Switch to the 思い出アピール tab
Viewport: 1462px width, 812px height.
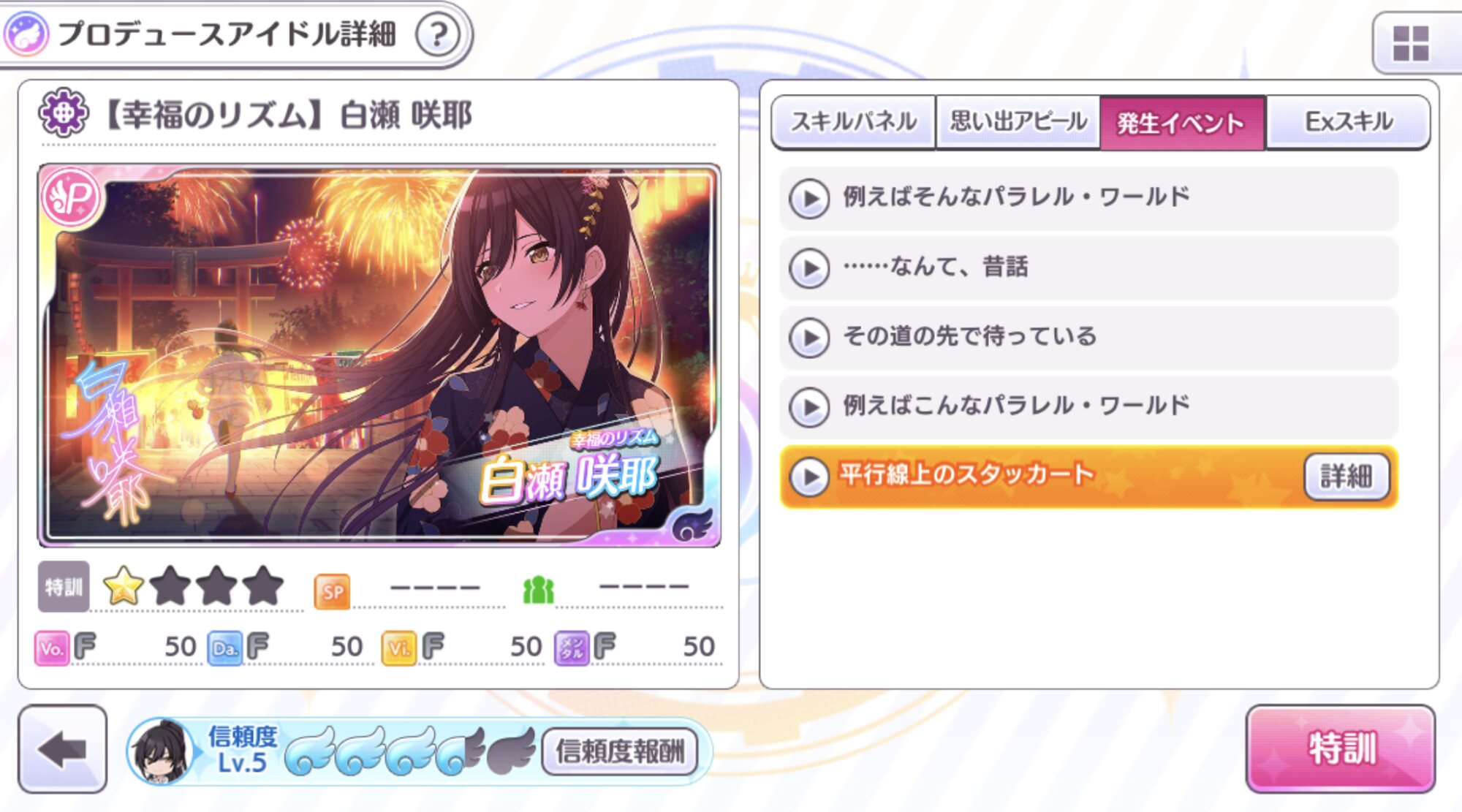(1018, 122)
